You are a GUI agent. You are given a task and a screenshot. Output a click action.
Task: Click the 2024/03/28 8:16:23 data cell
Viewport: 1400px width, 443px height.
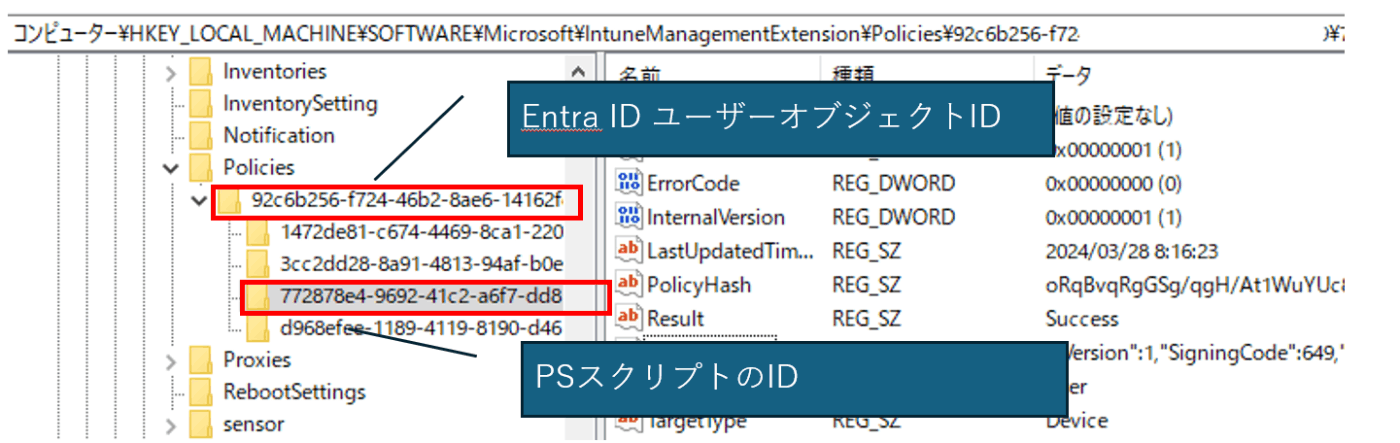coord(1131,251)
